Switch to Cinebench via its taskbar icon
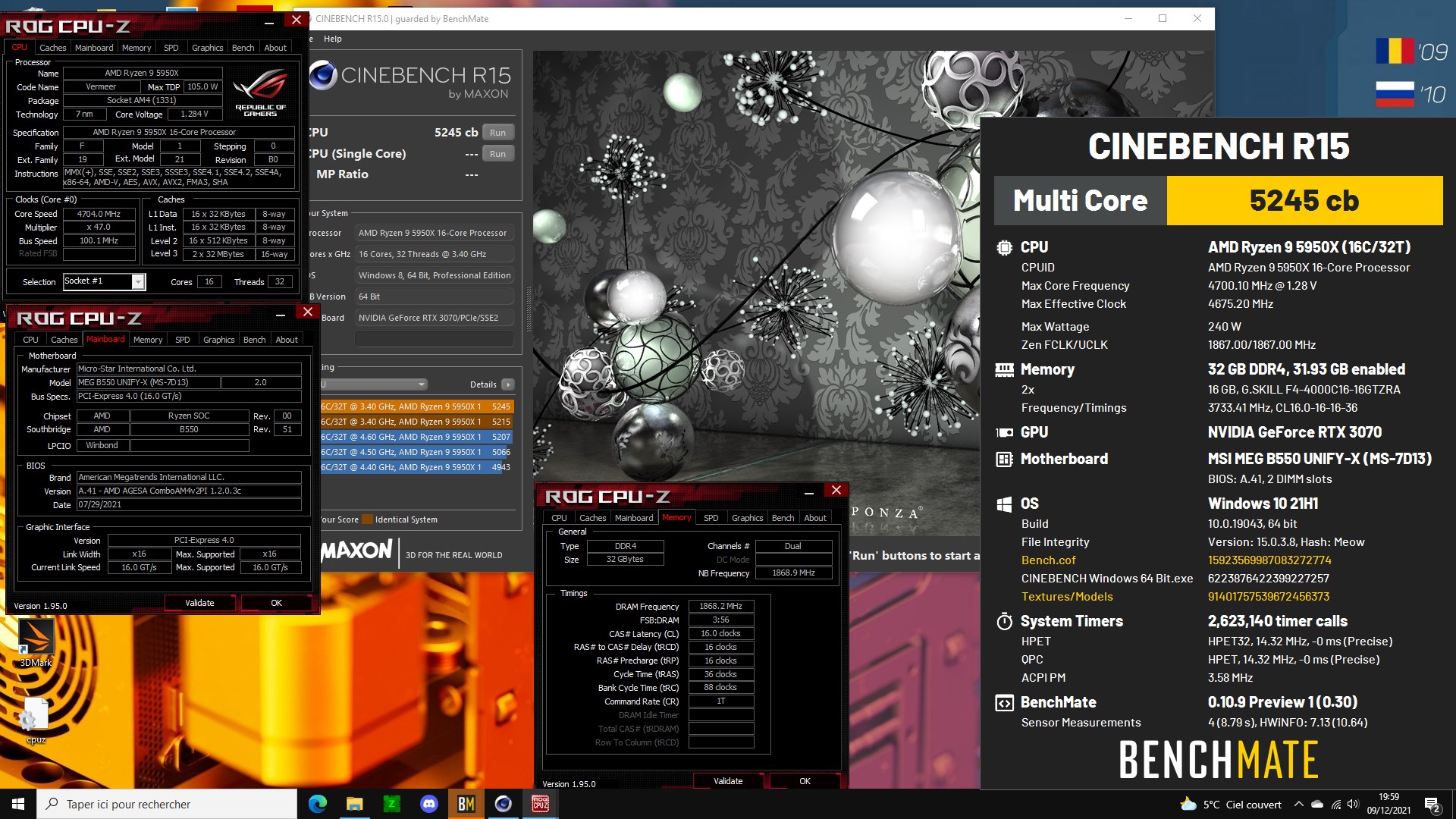The height and width of the screenshot is (819, 1456). point(504,804)
